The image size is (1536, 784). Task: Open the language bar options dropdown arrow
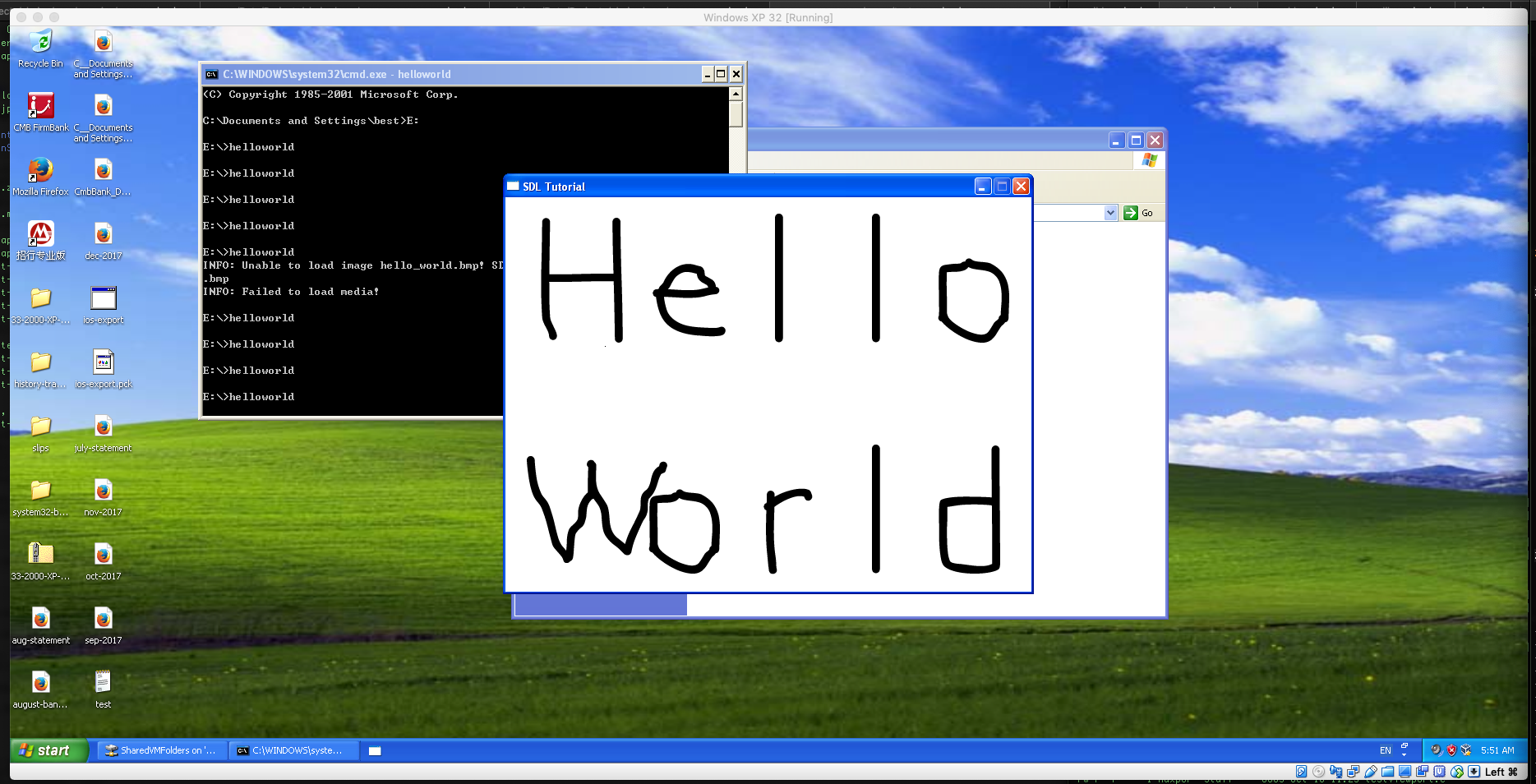click(1404, 754)
